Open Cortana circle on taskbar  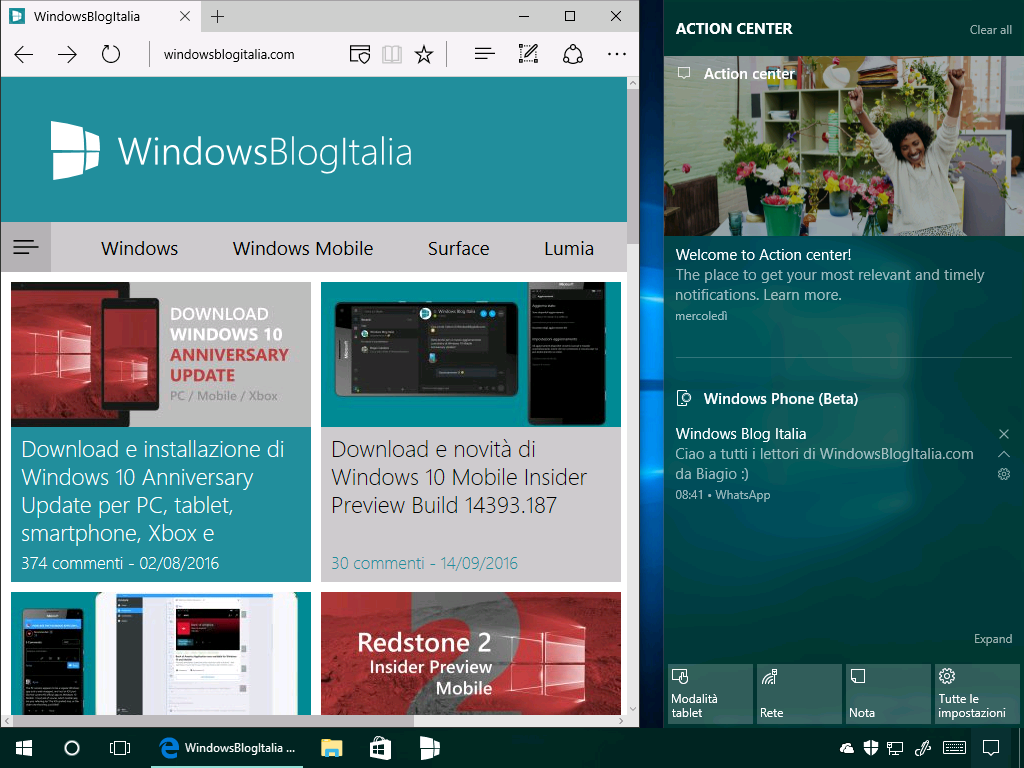point(72,748)
